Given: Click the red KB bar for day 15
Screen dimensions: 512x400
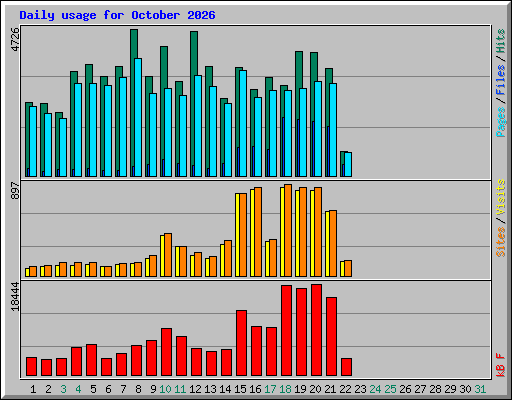Looking at the screenshot, I should click(241, 343).
